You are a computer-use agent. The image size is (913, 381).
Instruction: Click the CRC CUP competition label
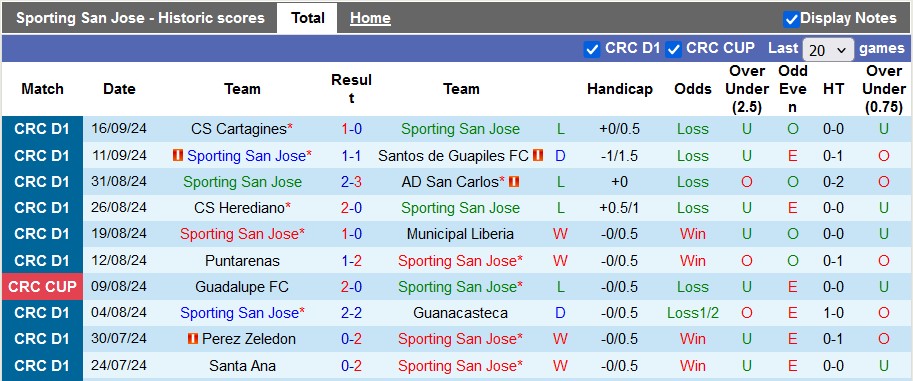coord(42,287)
